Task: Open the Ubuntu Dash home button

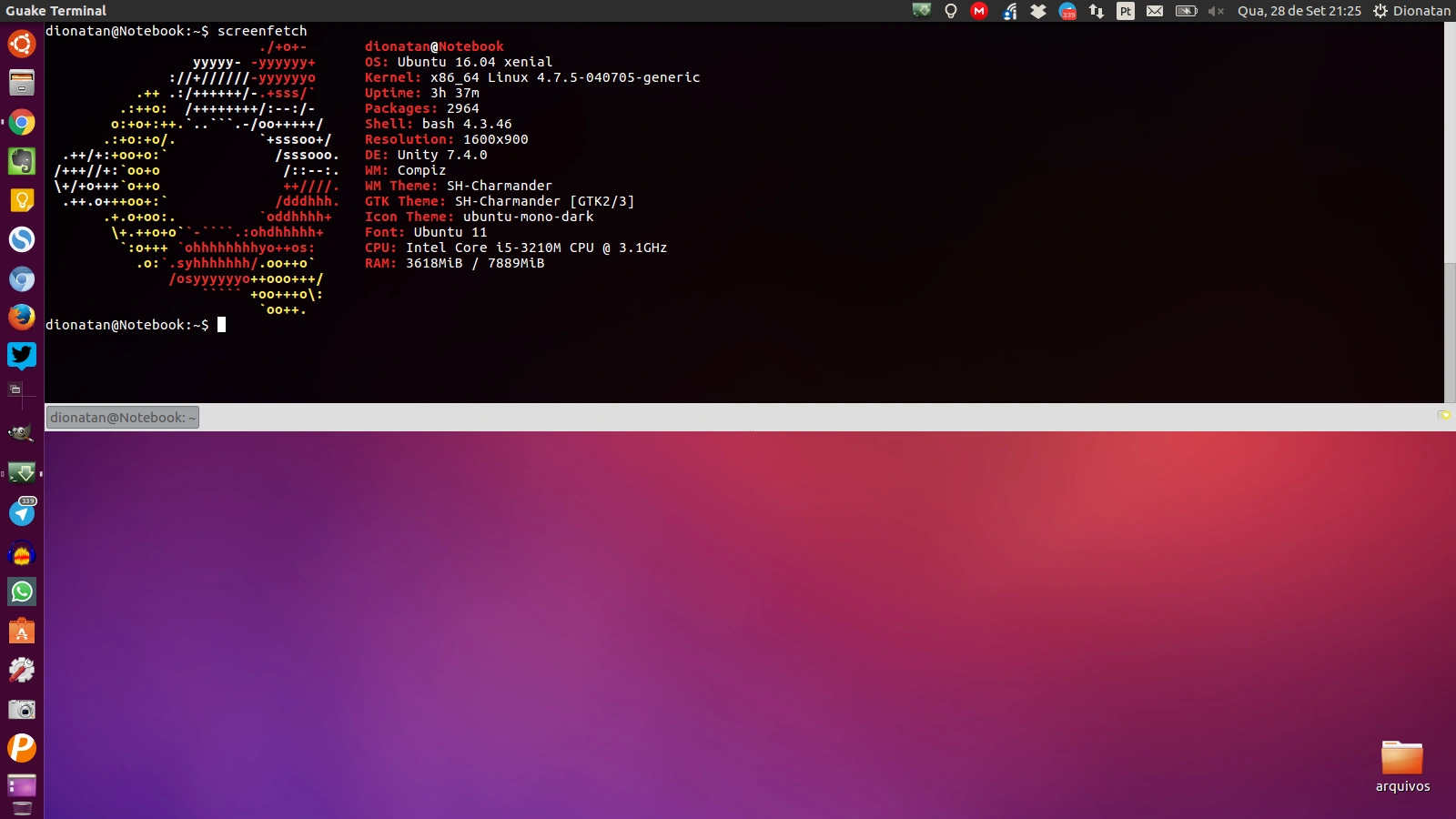Action: [x=22, y=44]
